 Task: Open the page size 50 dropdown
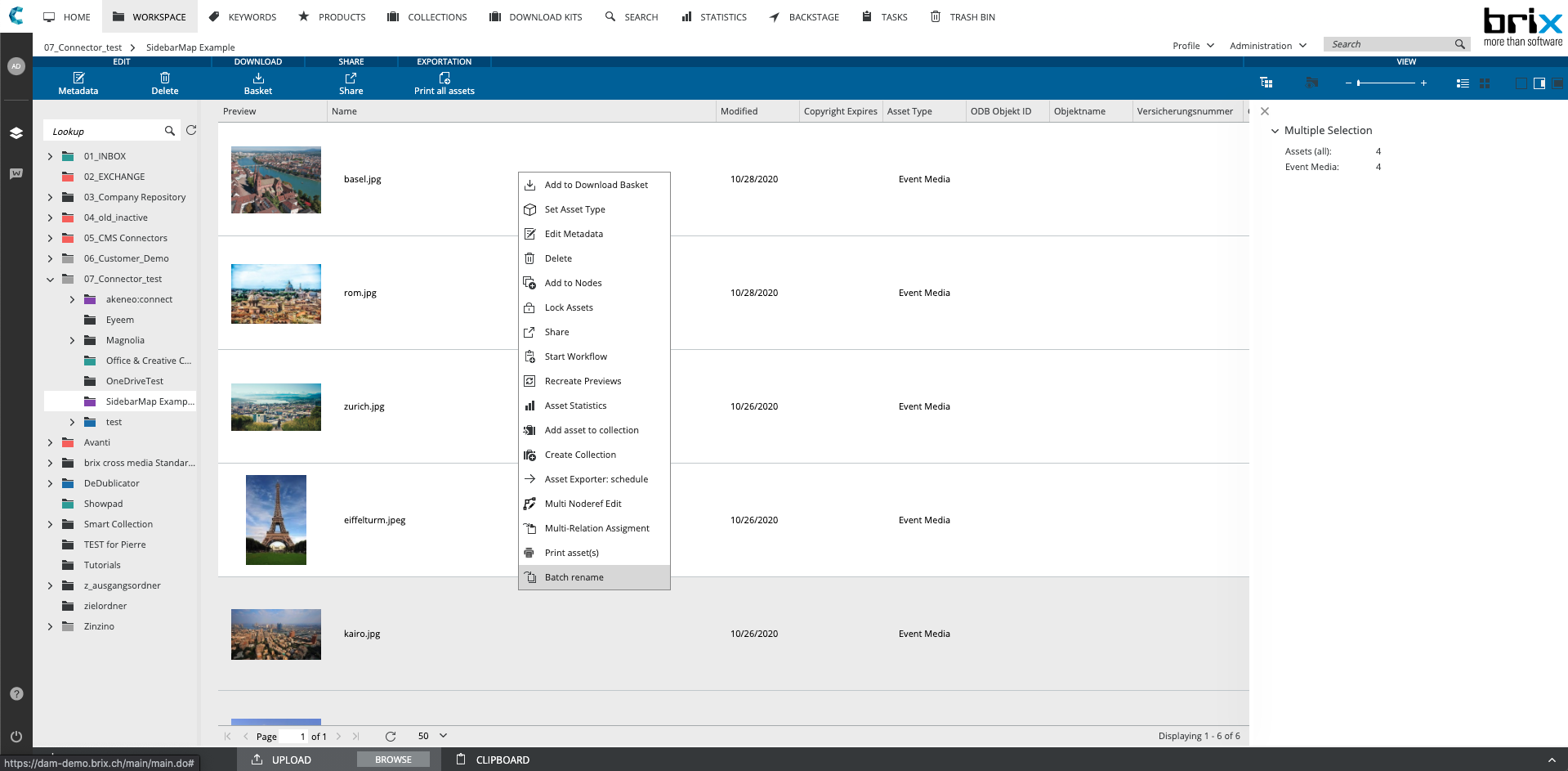coord(433,736)
